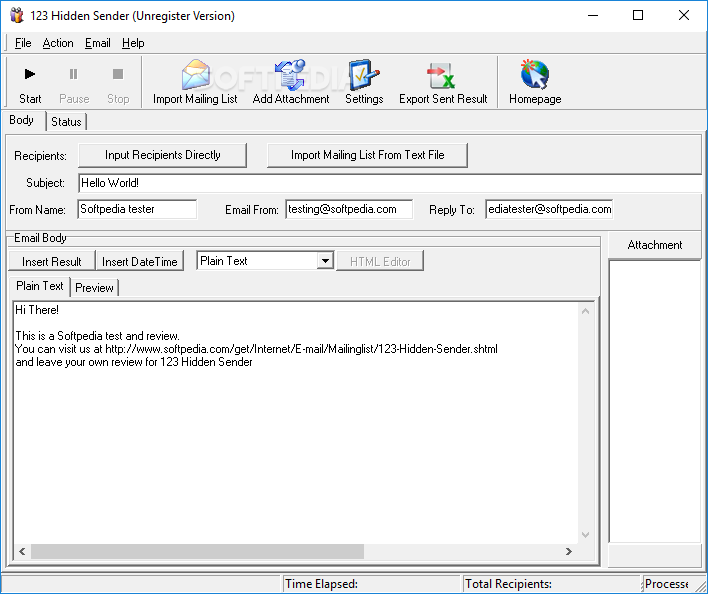The width and height of the screenshot is (708, 594).
Task: Click "This is a Softpedia test" line
Action: (x=98, y=336)
